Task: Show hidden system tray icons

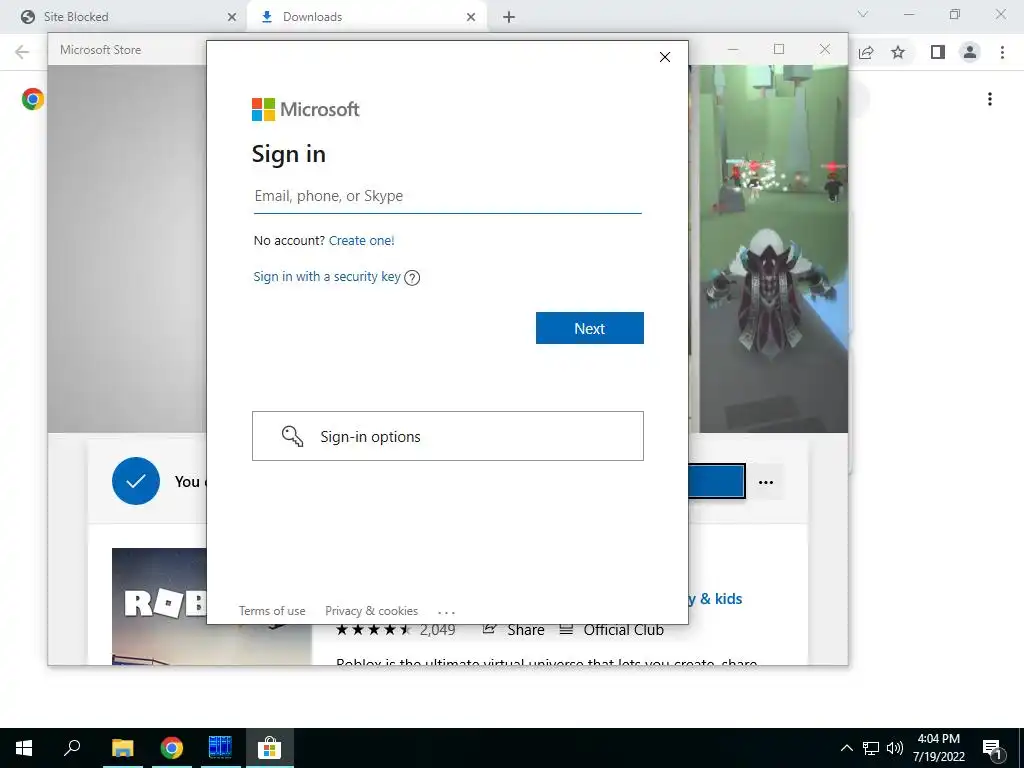Action: (846, 748)
